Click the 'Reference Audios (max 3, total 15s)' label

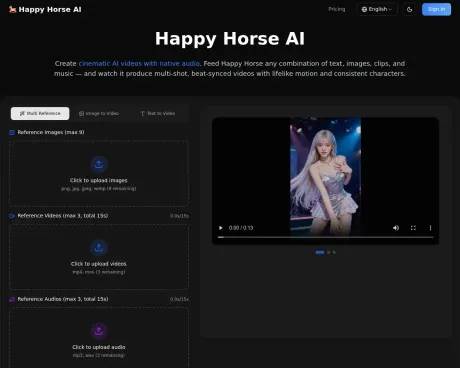[63, 299]
